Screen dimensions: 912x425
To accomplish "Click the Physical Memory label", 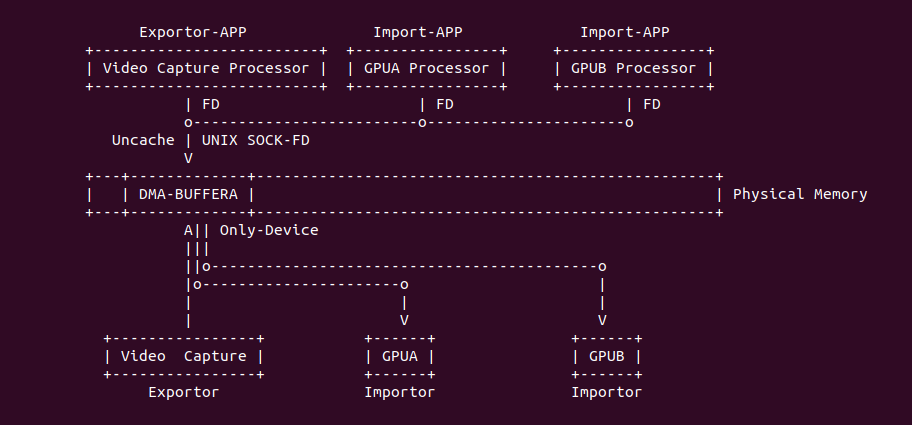I will click(800, 194).
